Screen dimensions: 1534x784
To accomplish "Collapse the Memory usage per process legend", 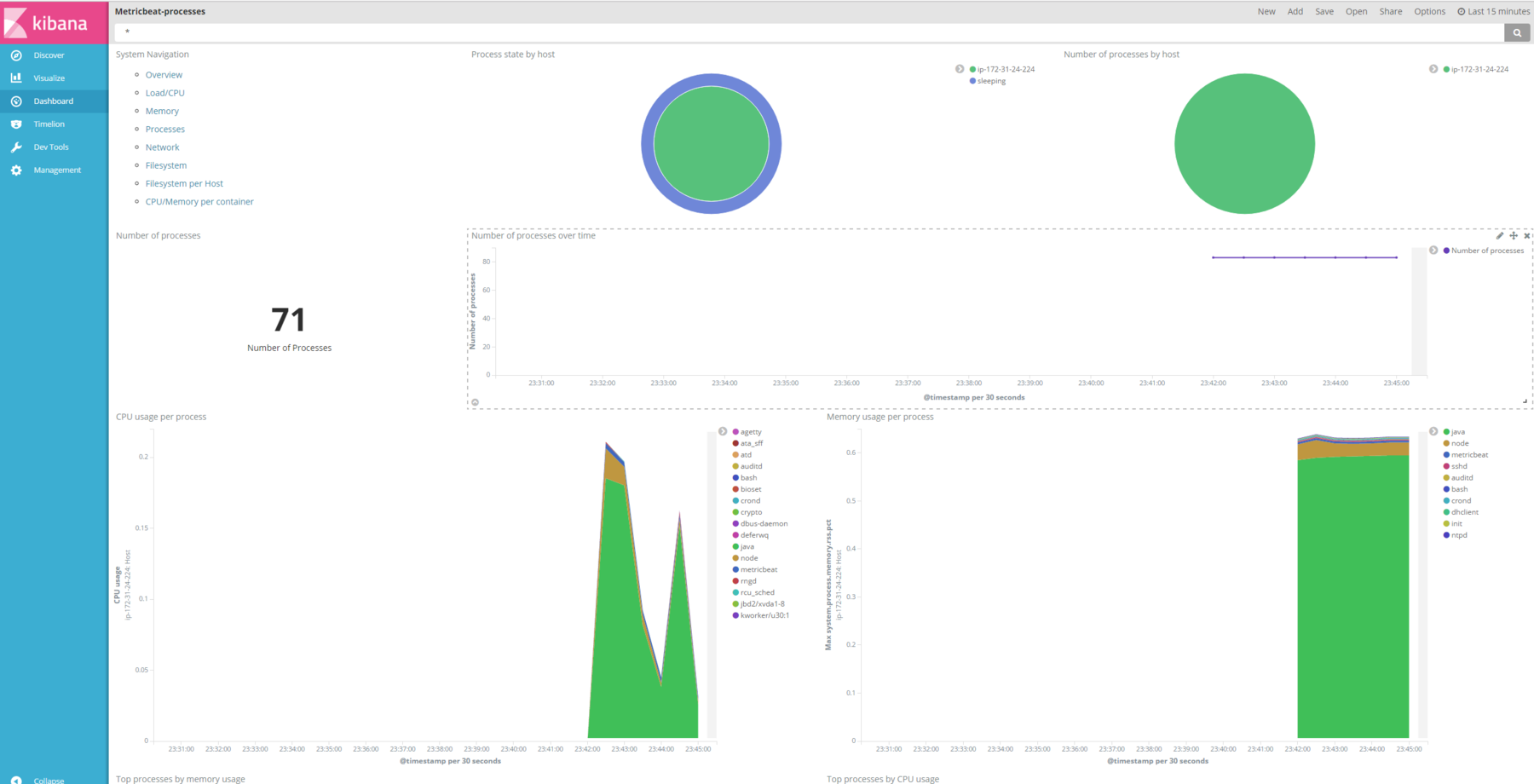I will coord(1433,431).
